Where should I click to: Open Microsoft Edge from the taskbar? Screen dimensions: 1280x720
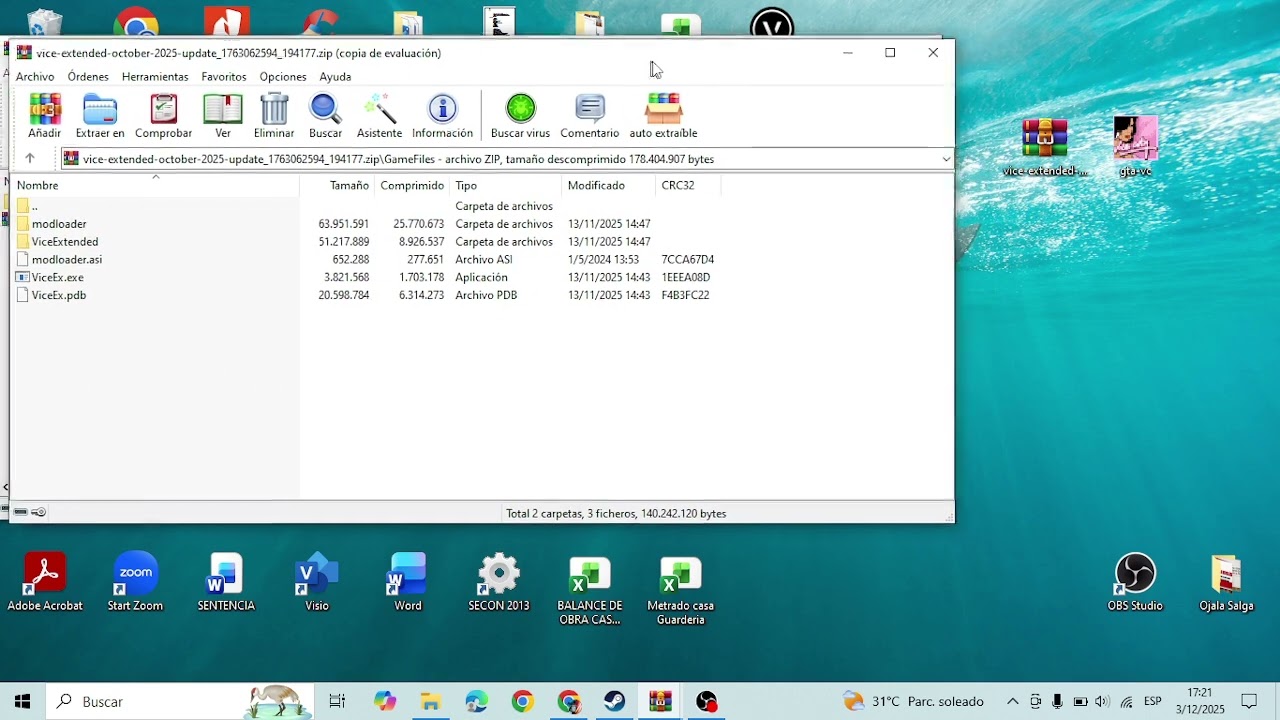click(476, 701)
